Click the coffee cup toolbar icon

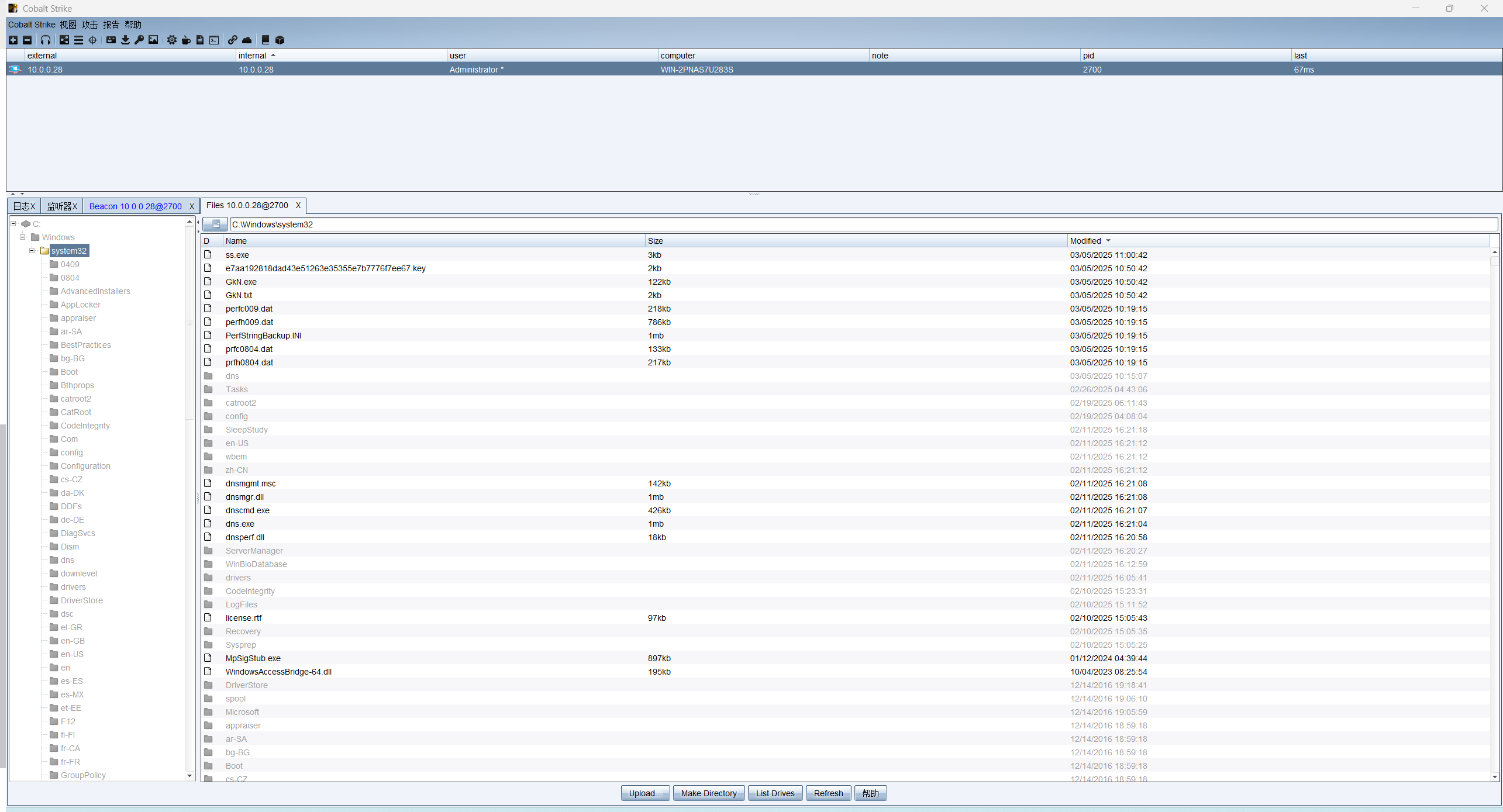(x=186, y=40)
